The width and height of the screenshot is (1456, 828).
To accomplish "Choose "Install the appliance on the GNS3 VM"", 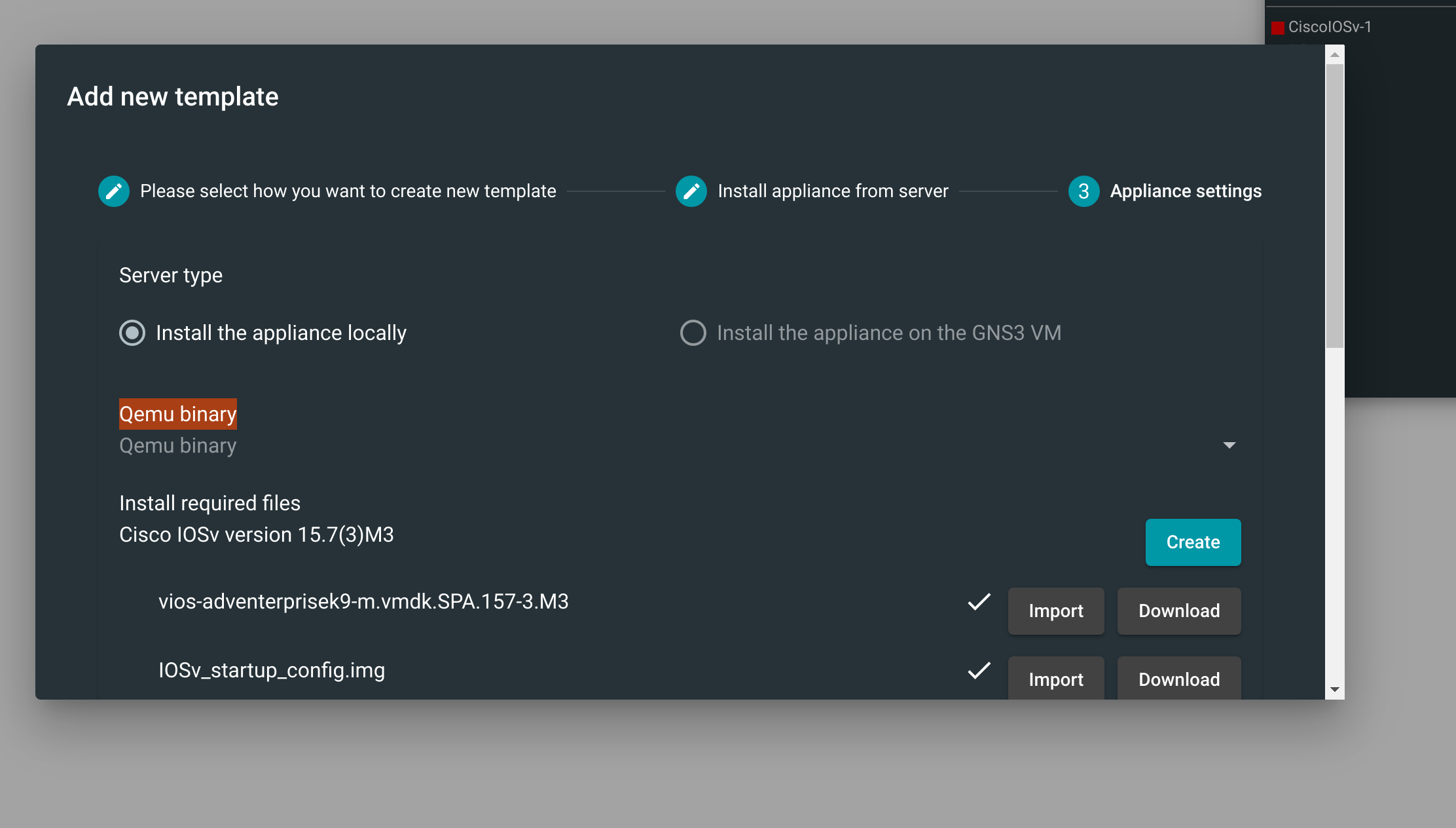I will pos(693,333).
